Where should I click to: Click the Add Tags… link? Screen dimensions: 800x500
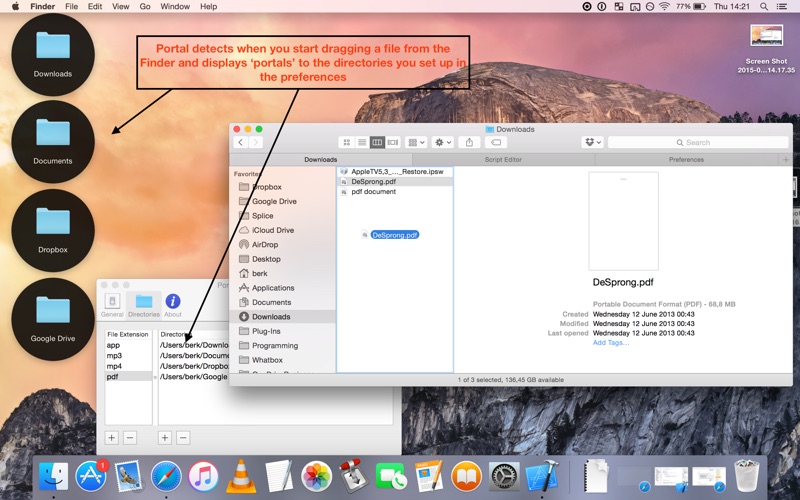pos(611,342)
